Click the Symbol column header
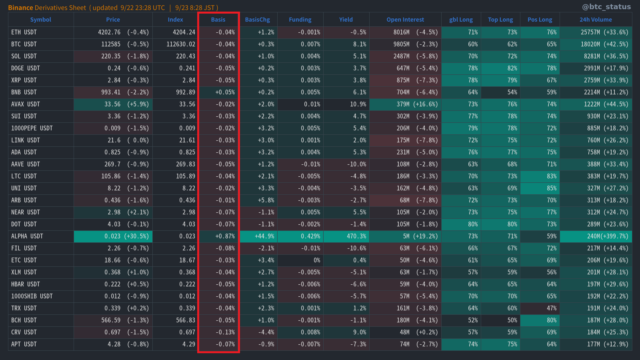640x360 pixels. click(40, 20)
